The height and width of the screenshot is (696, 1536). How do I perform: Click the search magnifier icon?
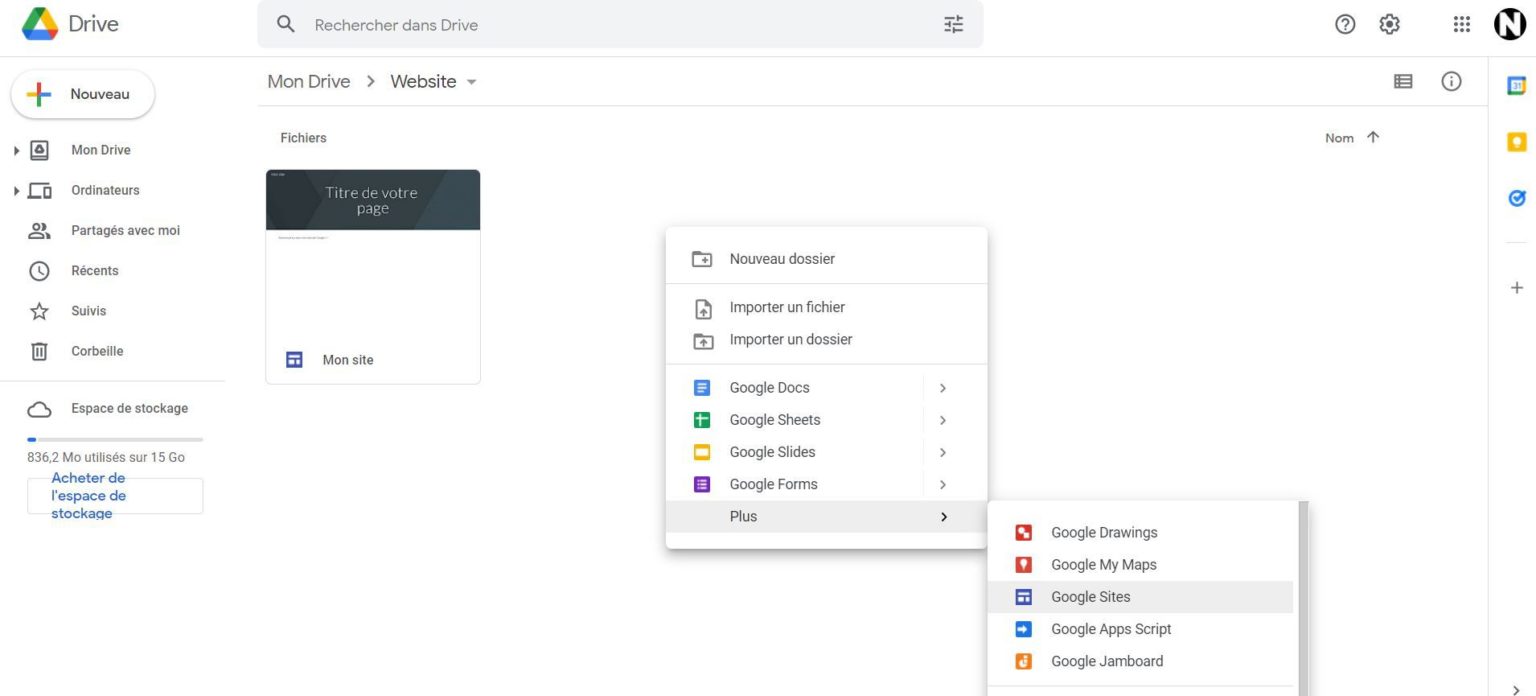pos(286,24)
